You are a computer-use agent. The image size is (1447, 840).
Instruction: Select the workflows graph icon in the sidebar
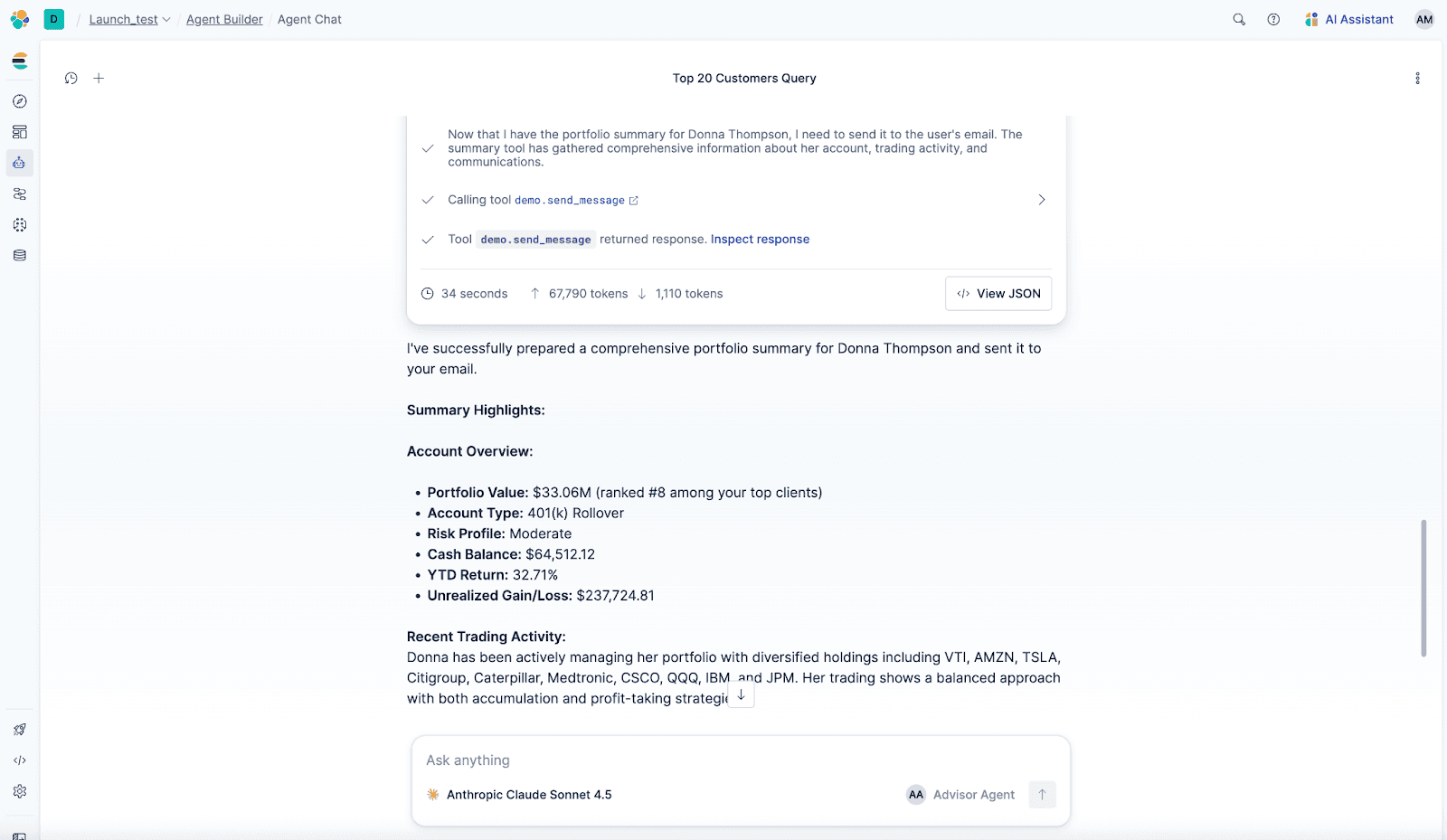click(x=20, y=193)
